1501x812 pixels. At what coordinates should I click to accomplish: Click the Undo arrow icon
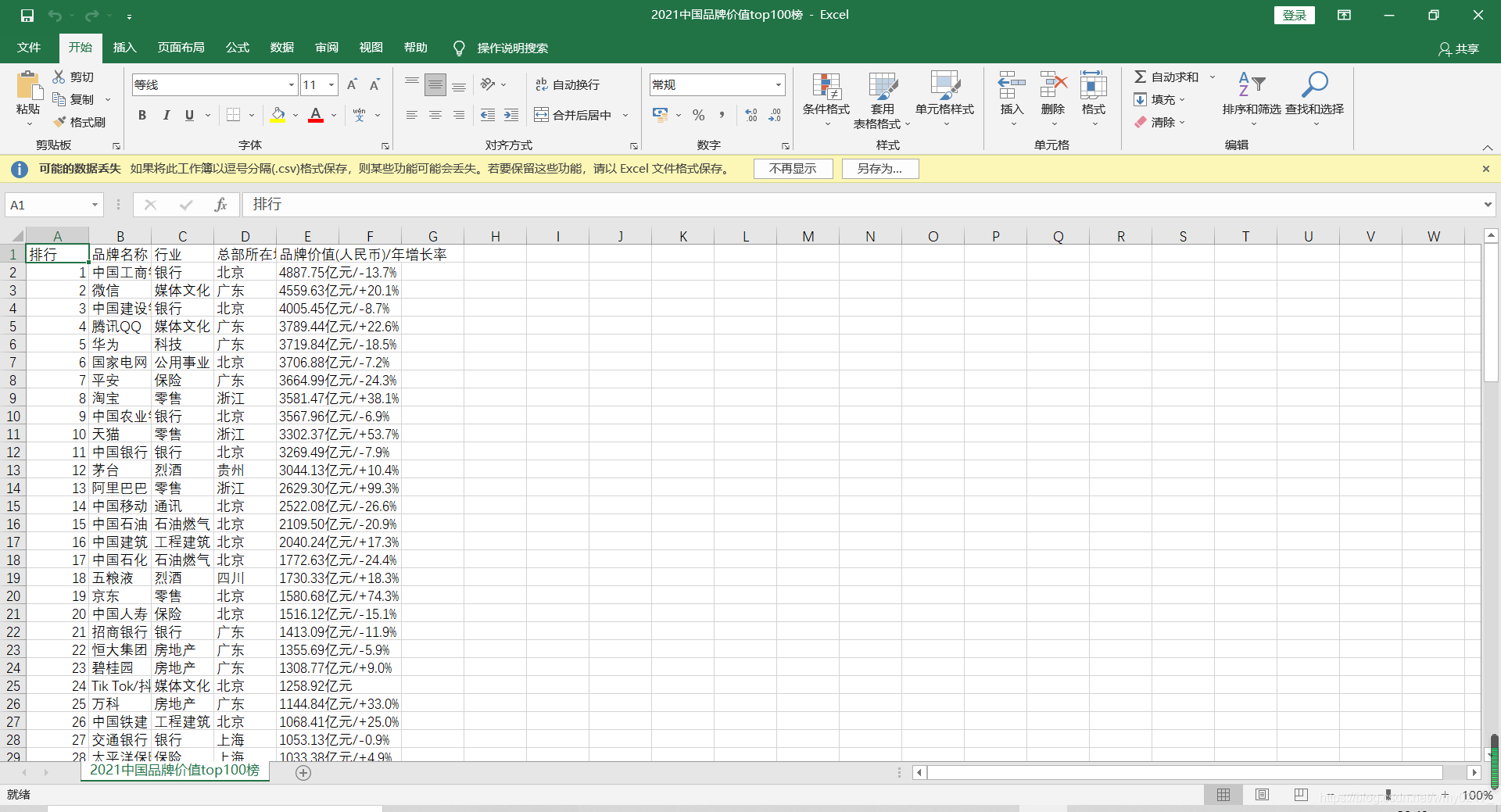click(x=55, y=15)
